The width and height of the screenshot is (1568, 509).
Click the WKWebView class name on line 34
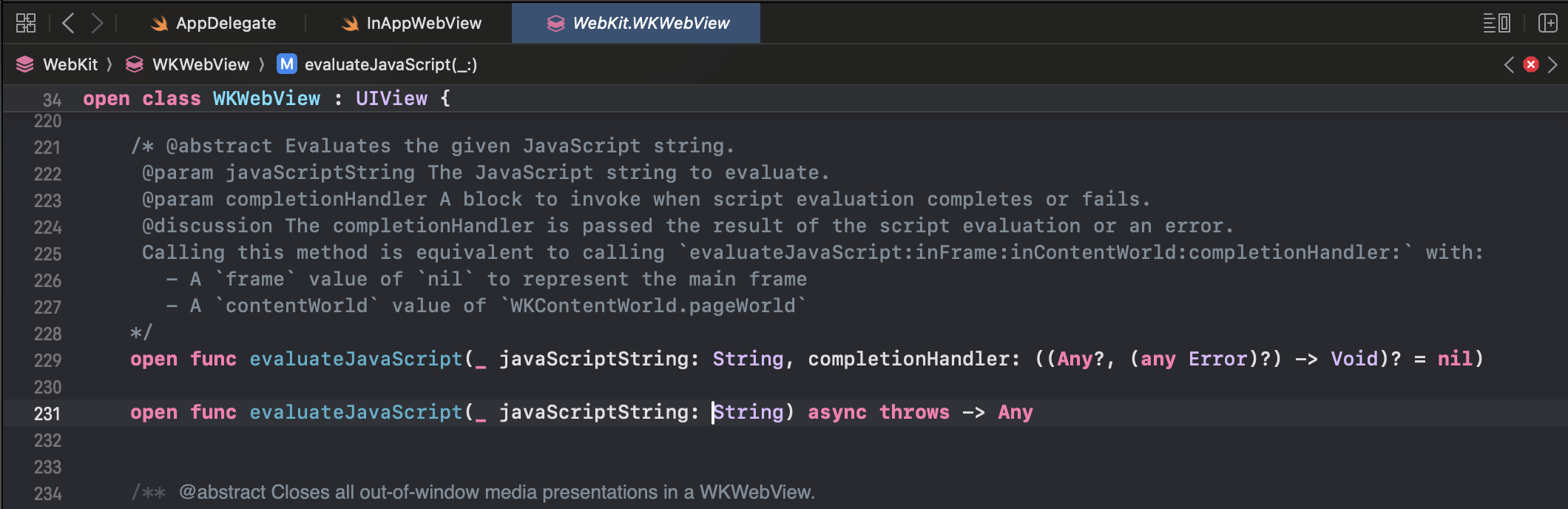tap(266, 98)
